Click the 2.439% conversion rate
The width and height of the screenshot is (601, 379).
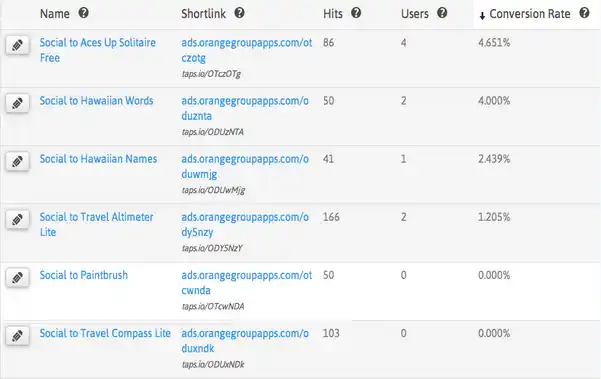(x=494, y=159)
